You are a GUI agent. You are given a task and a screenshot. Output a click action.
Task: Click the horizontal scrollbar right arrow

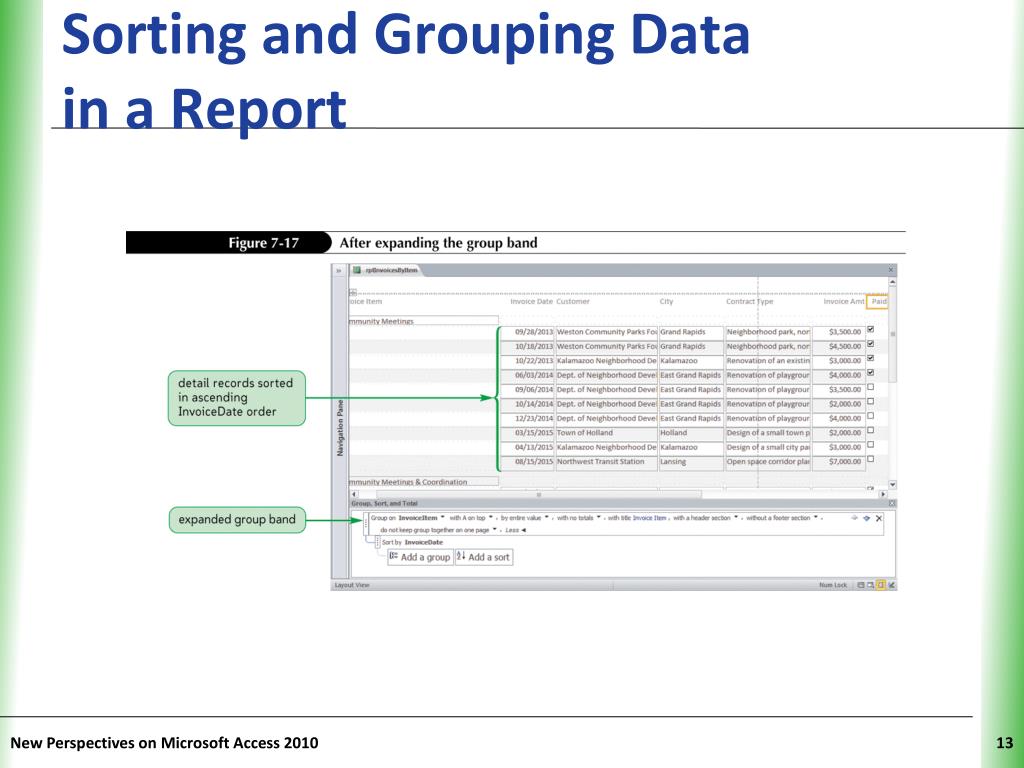(884, 494)
